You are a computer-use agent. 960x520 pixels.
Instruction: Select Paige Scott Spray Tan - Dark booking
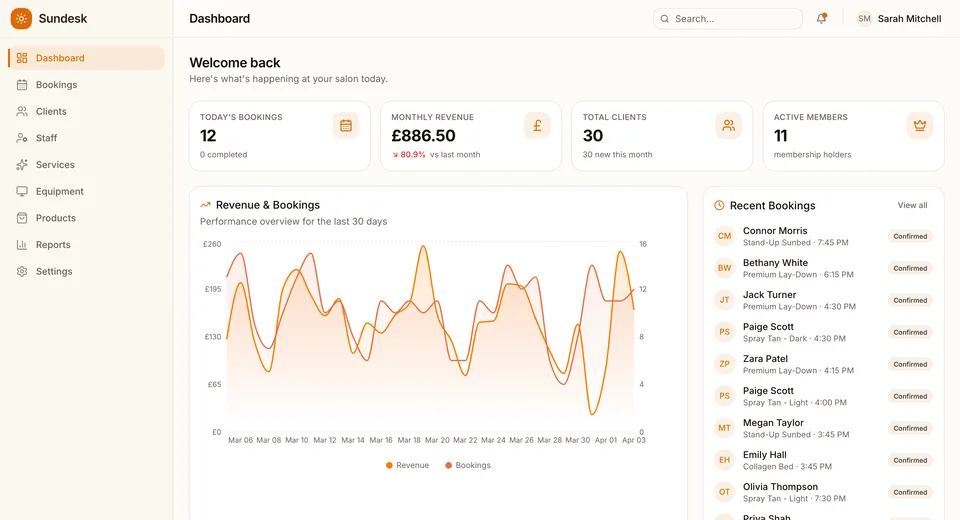823,332
